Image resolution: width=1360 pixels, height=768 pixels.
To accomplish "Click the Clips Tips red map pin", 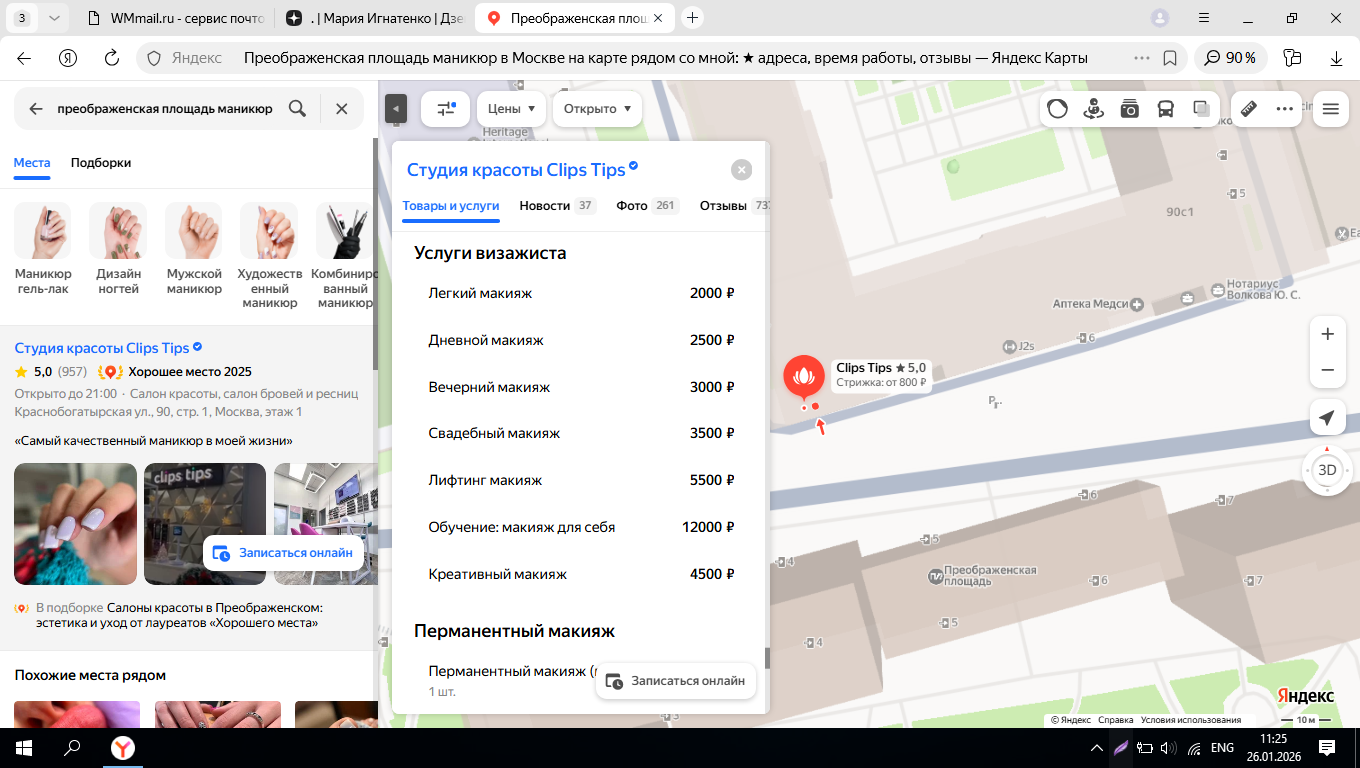I will coord(803,378).
